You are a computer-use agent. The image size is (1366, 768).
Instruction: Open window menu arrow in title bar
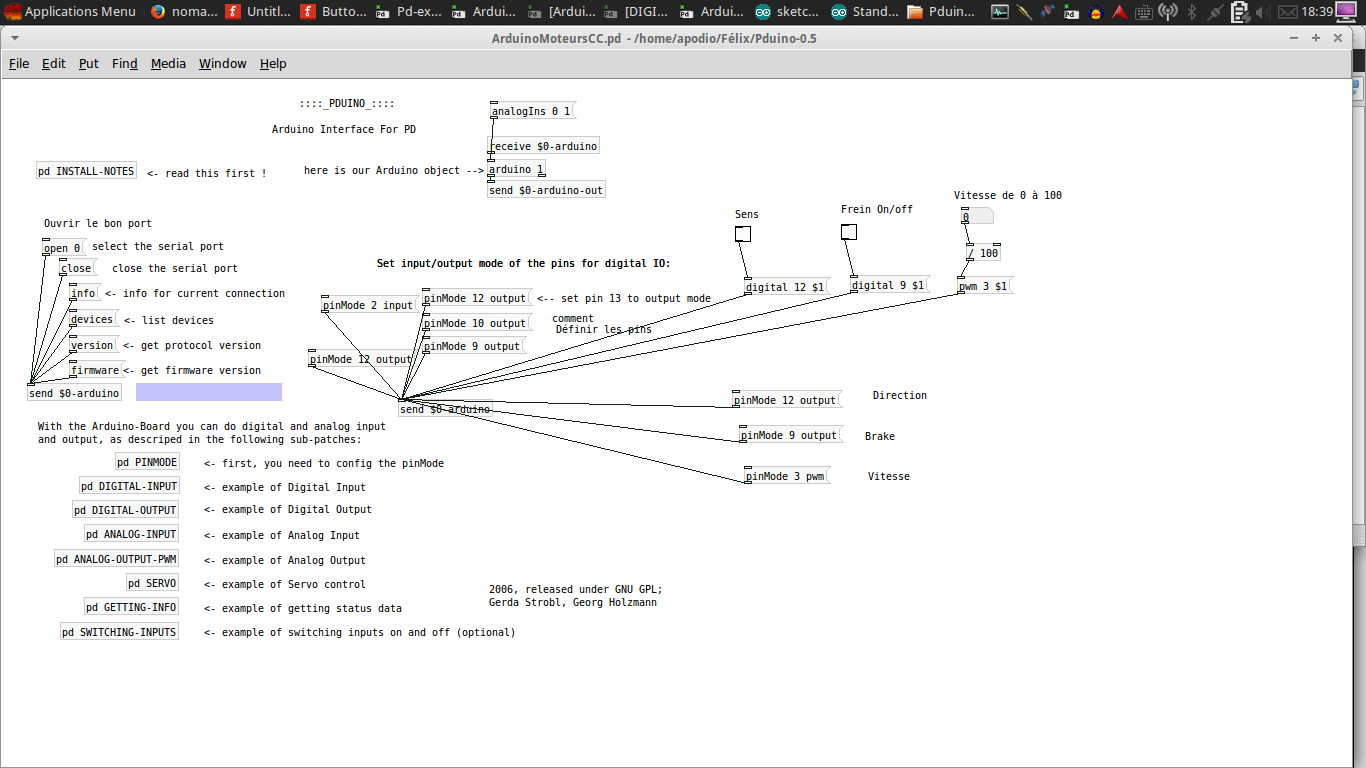pos(1295,38)
